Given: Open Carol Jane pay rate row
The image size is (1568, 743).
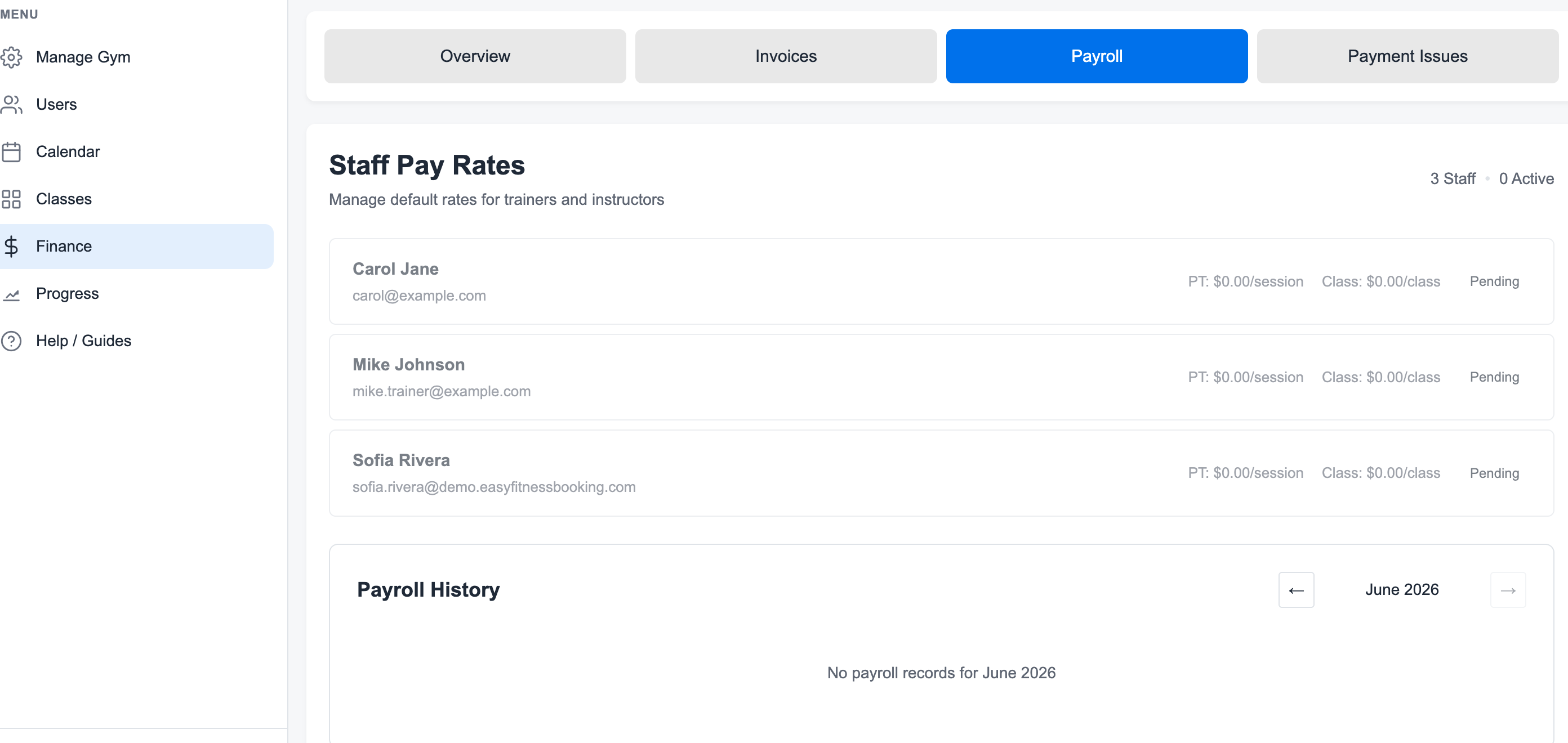Looking at the screenshot, I should tap(941, 281).
